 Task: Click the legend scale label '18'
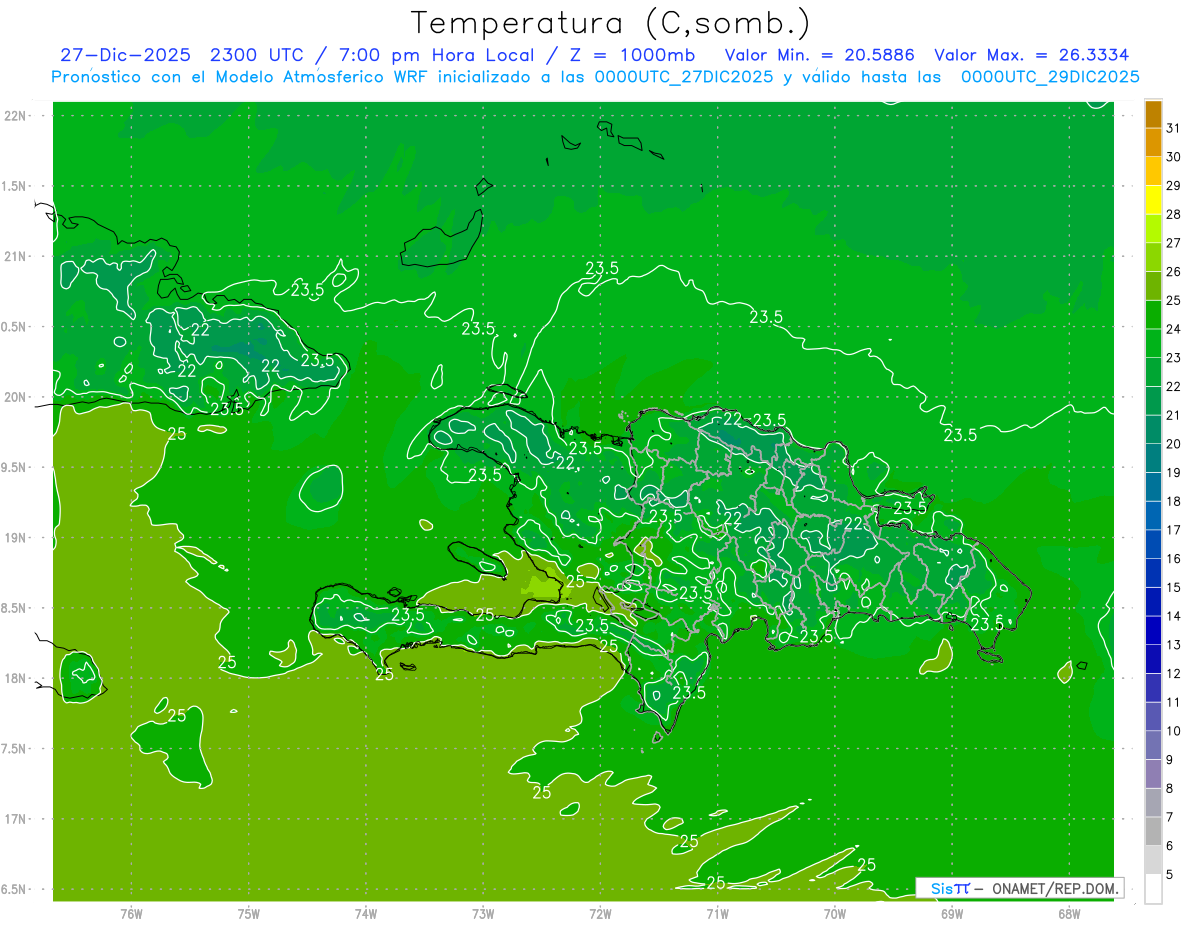pos(1173,501)
